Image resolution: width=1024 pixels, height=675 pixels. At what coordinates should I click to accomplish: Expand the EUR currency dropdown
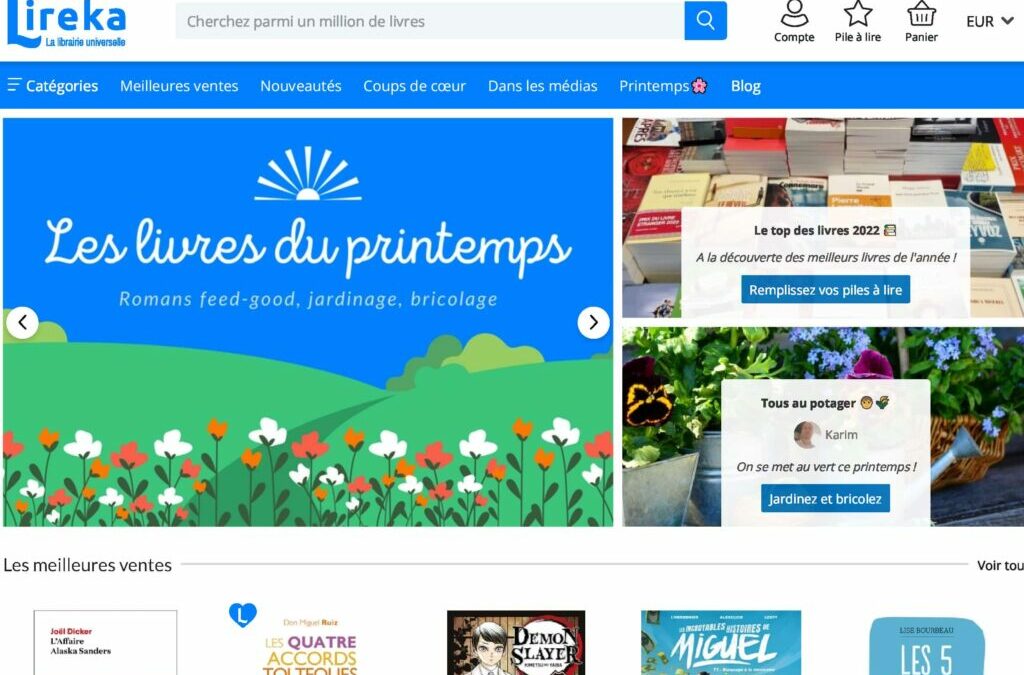point(989,22)
